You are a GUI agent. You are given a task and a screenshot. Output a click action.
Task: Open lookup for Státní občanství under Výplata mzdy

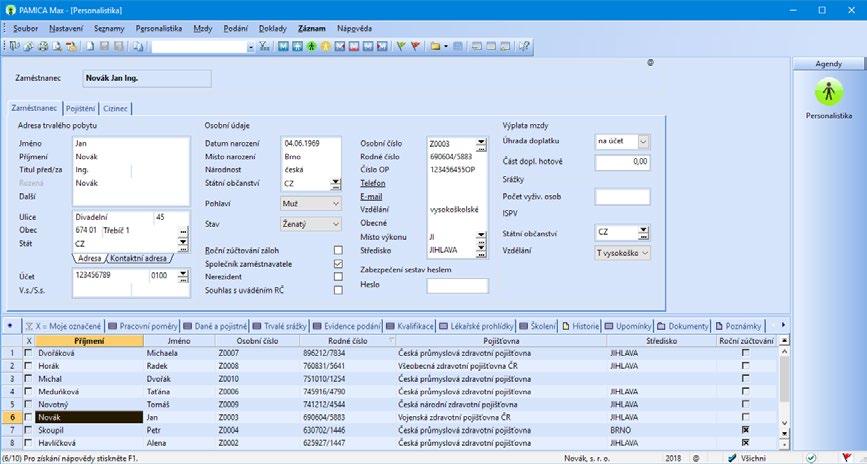click(643, 233)
